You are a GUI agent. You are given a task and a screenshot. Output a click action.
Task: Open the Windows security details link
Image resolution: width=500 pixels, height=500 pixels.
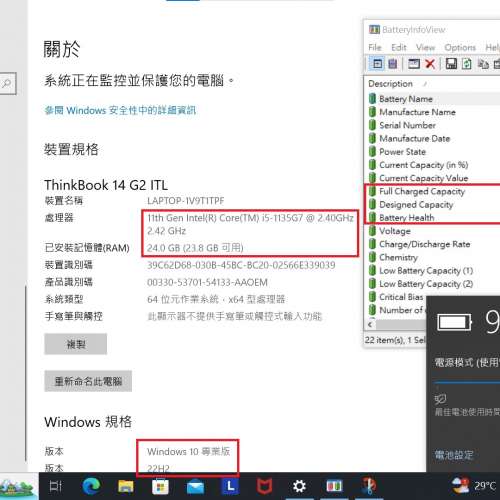pos(120,110)
